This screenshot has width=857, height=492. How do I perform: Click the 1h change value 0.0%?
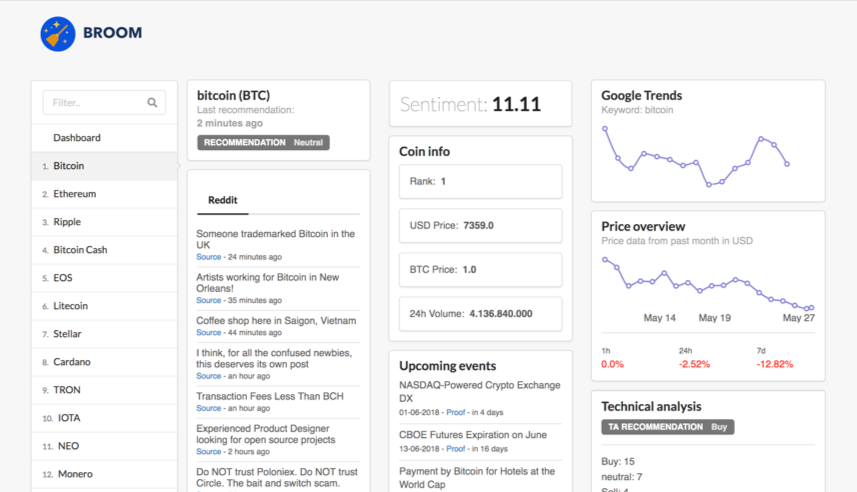(x=612, y=364)
